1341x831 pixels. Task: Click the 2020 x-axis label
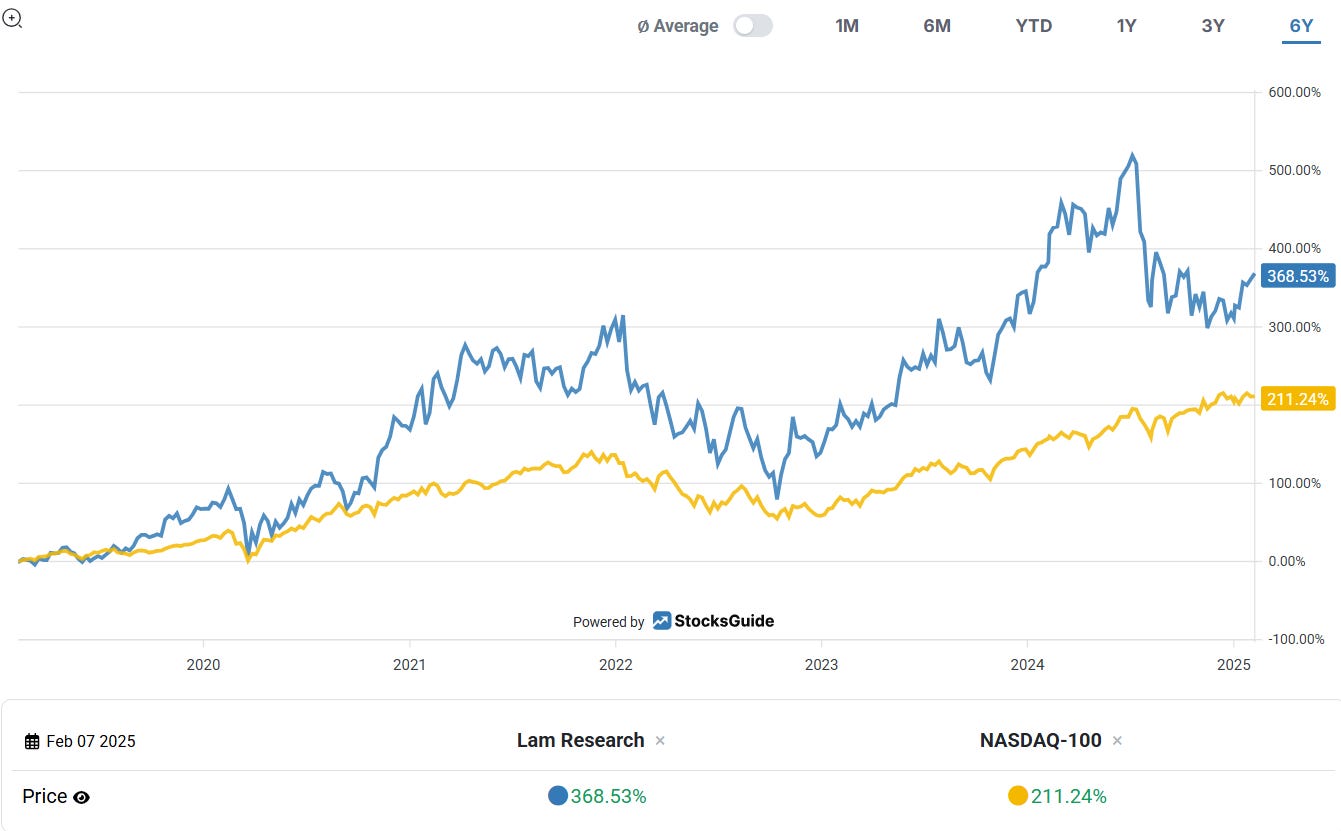click(x=203, y=664)
